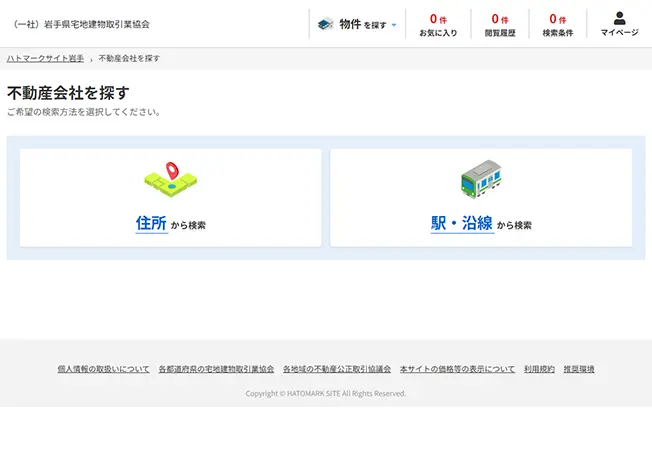View 閲覧履歴 browsing history

(500, 24)
